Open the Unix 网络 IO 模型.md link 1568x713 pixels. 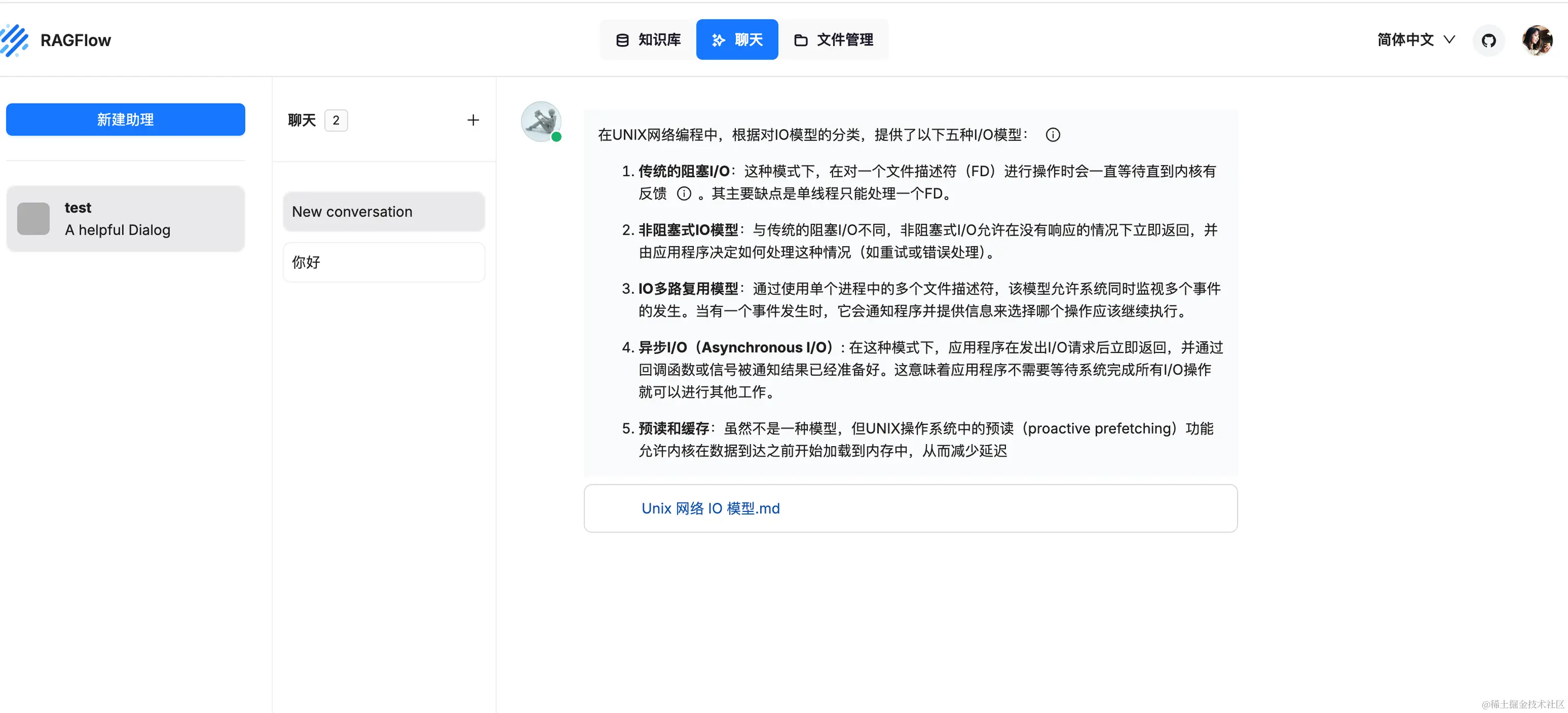tap(710, 508)
